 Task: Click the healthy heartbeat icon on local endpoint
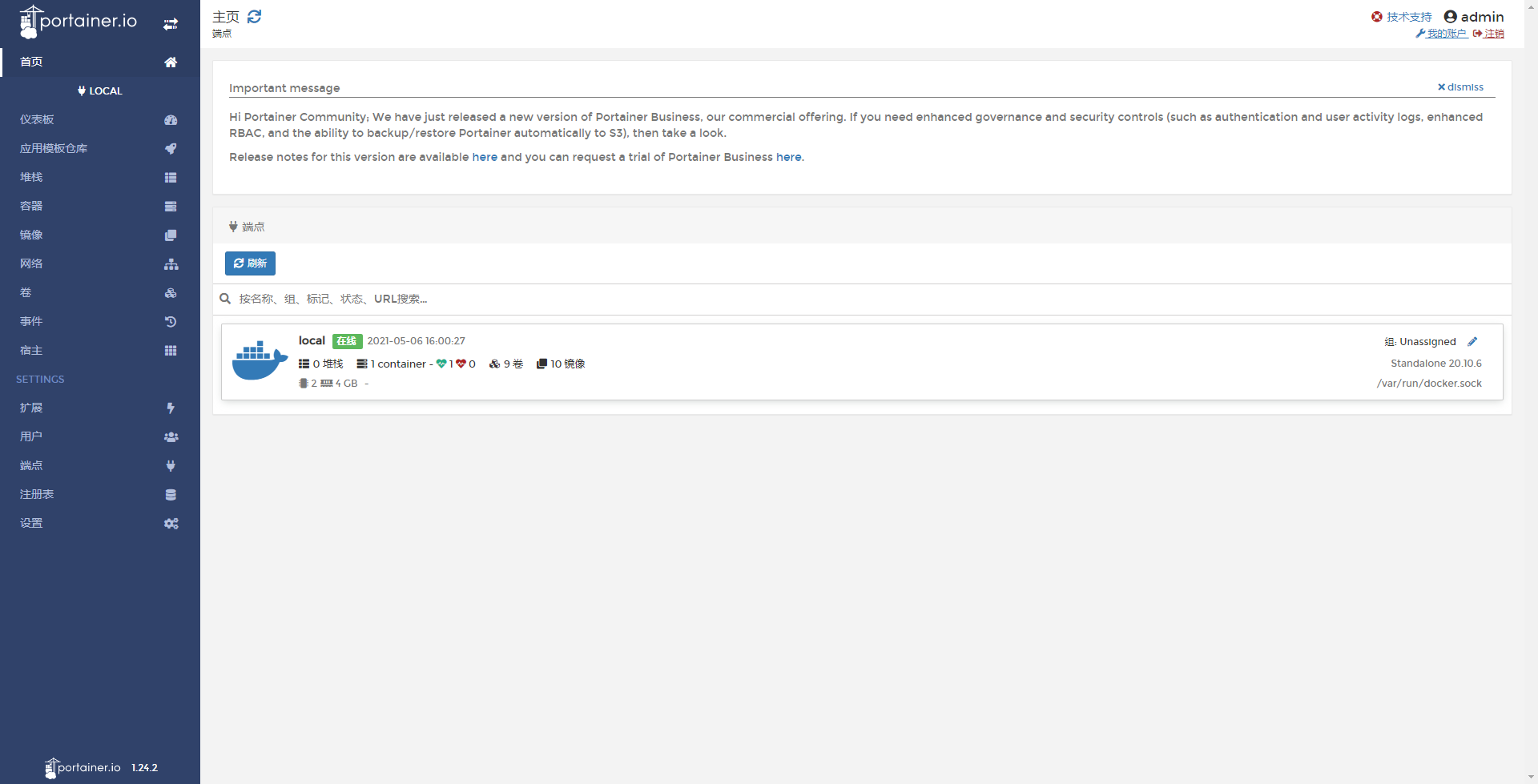tap(441, 364)
